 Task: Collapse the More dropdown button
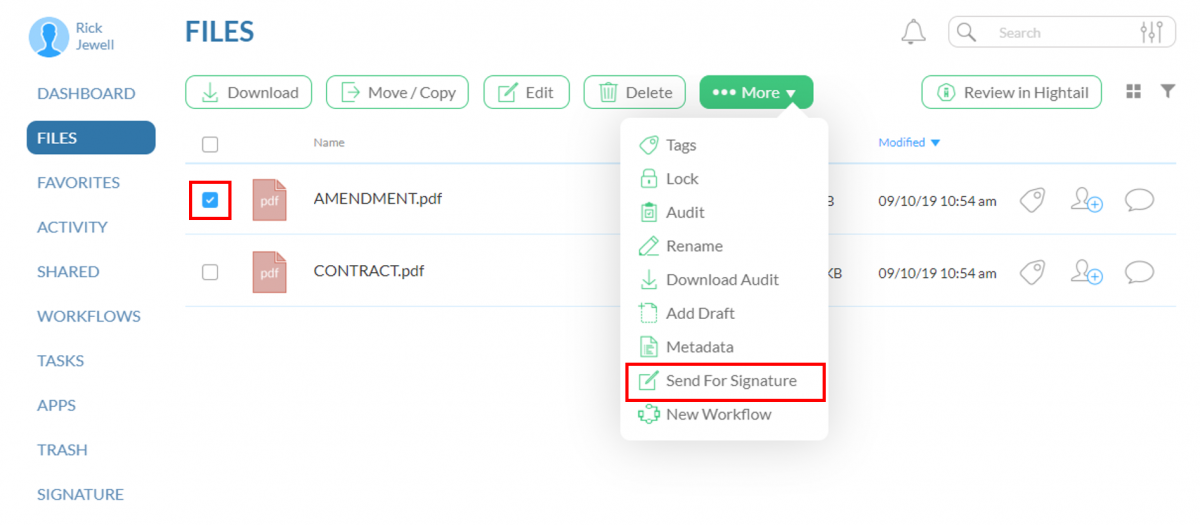click(756, 93)
